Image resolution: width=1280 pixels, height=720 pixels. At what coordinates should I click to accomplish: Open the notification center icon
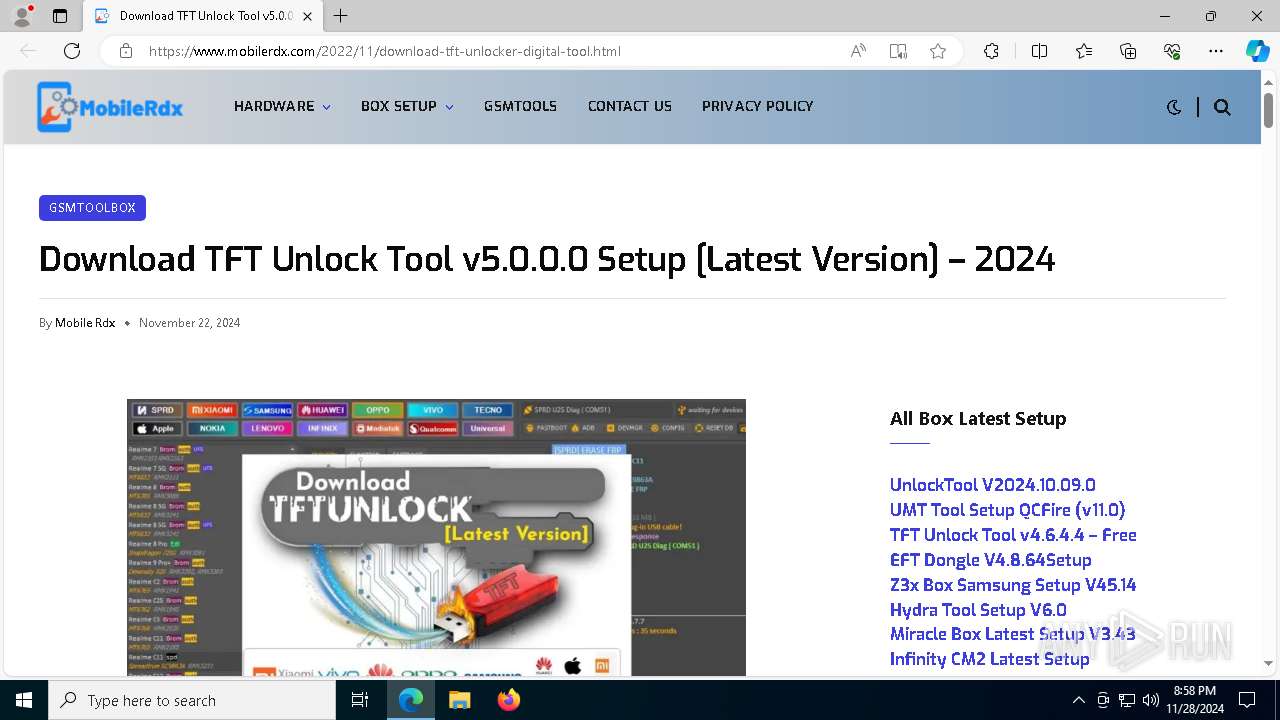(1247, 700)
